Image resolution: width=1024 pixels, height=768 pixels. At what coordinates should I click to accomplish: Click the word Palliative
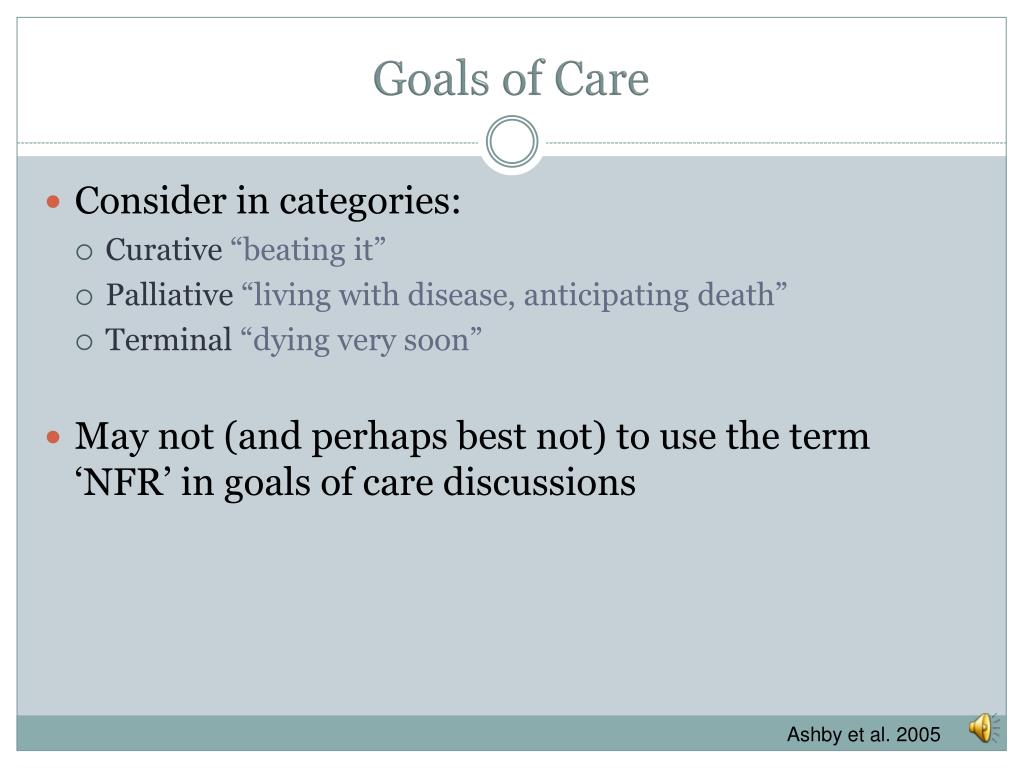click(x=170, y=295)
